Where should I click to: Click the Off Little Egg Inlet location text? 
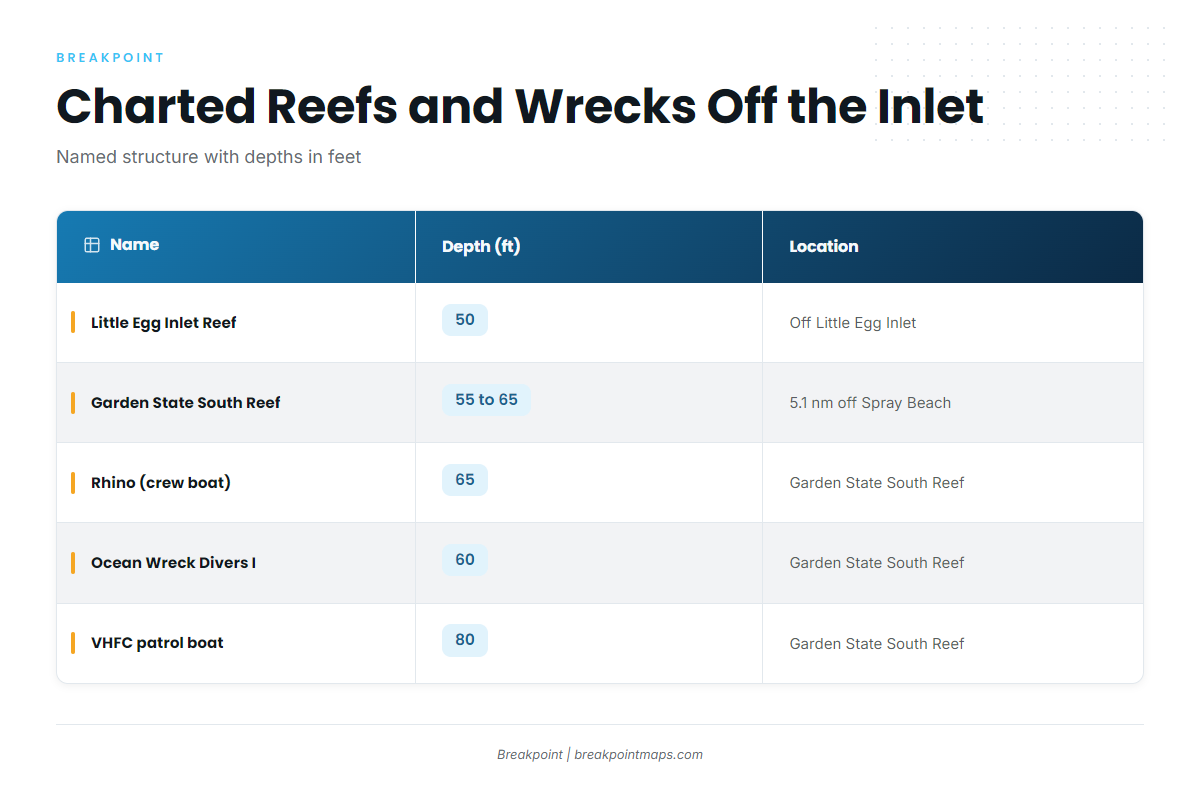pyautogui.click(x=853, y=323)
